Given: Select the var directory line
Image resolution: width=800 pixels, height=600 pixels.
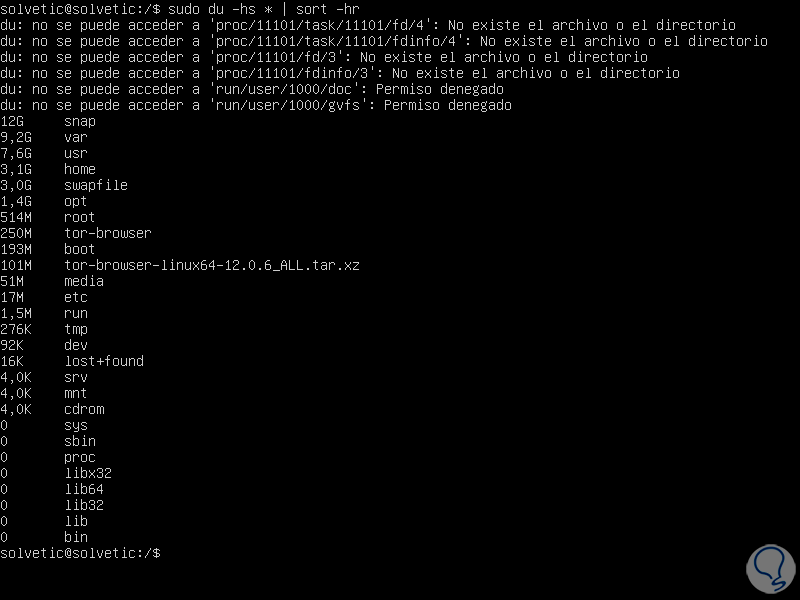Looking at the screenshot, I should pyautogui.click(x=76, y=137).
